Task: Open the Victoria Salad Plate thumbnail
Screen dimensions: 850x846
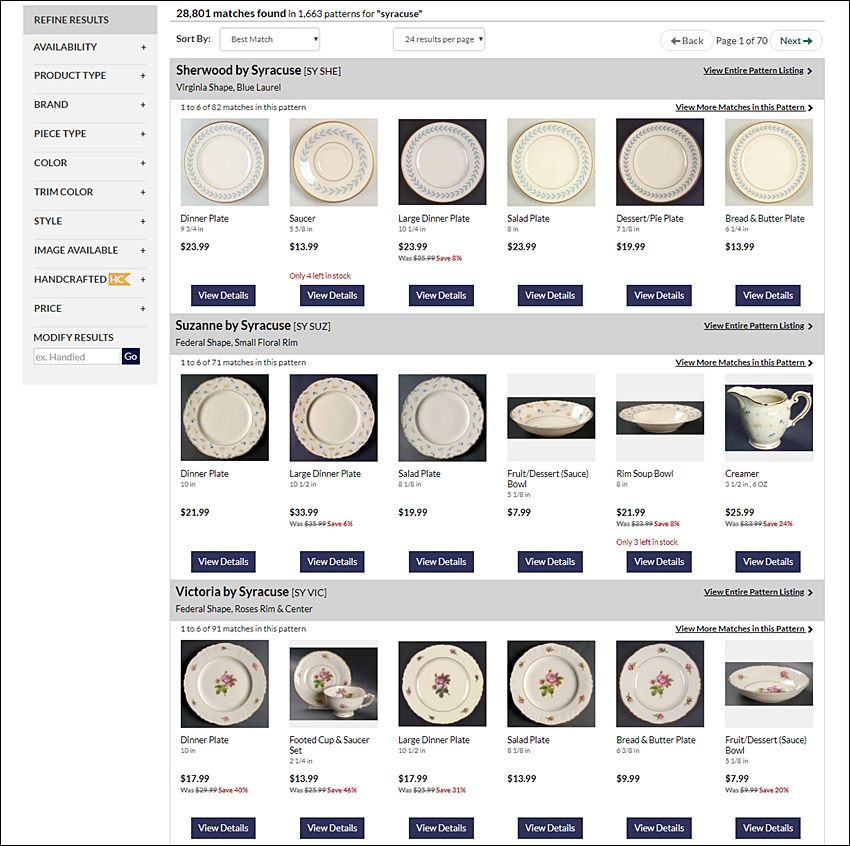Action: 551,684
